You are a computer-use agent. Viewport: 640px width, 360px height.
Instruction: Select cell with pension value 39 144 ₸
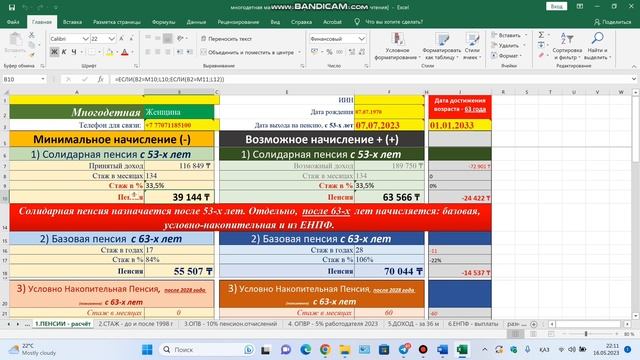(x=179, y=197)
